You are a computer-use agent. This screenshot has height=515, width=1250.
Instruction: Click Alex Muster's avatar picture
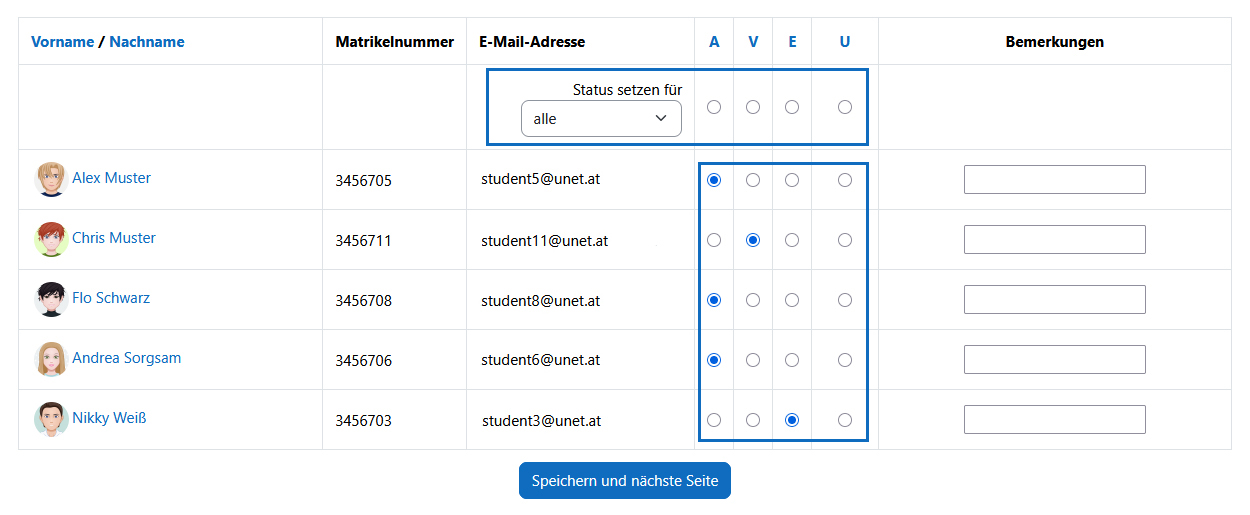point(51,179)
